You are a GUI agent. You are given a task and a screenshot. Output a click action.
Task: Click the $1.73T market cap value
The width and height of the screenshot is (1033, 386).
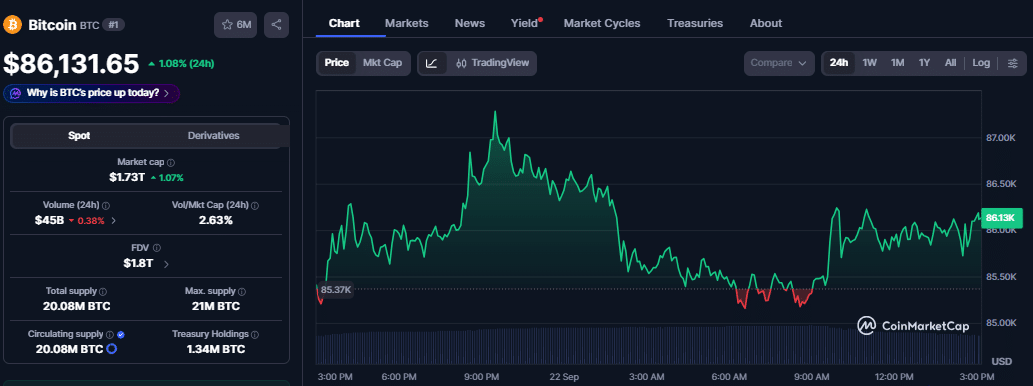point(126,177)
